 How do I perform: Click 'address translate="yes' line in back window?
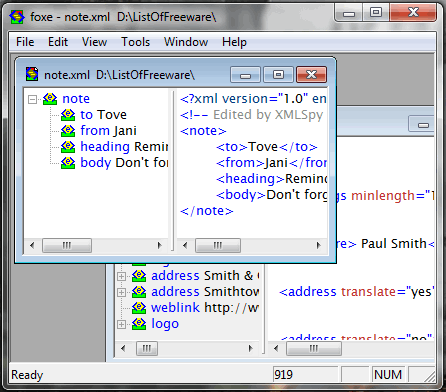coord(357,292)
